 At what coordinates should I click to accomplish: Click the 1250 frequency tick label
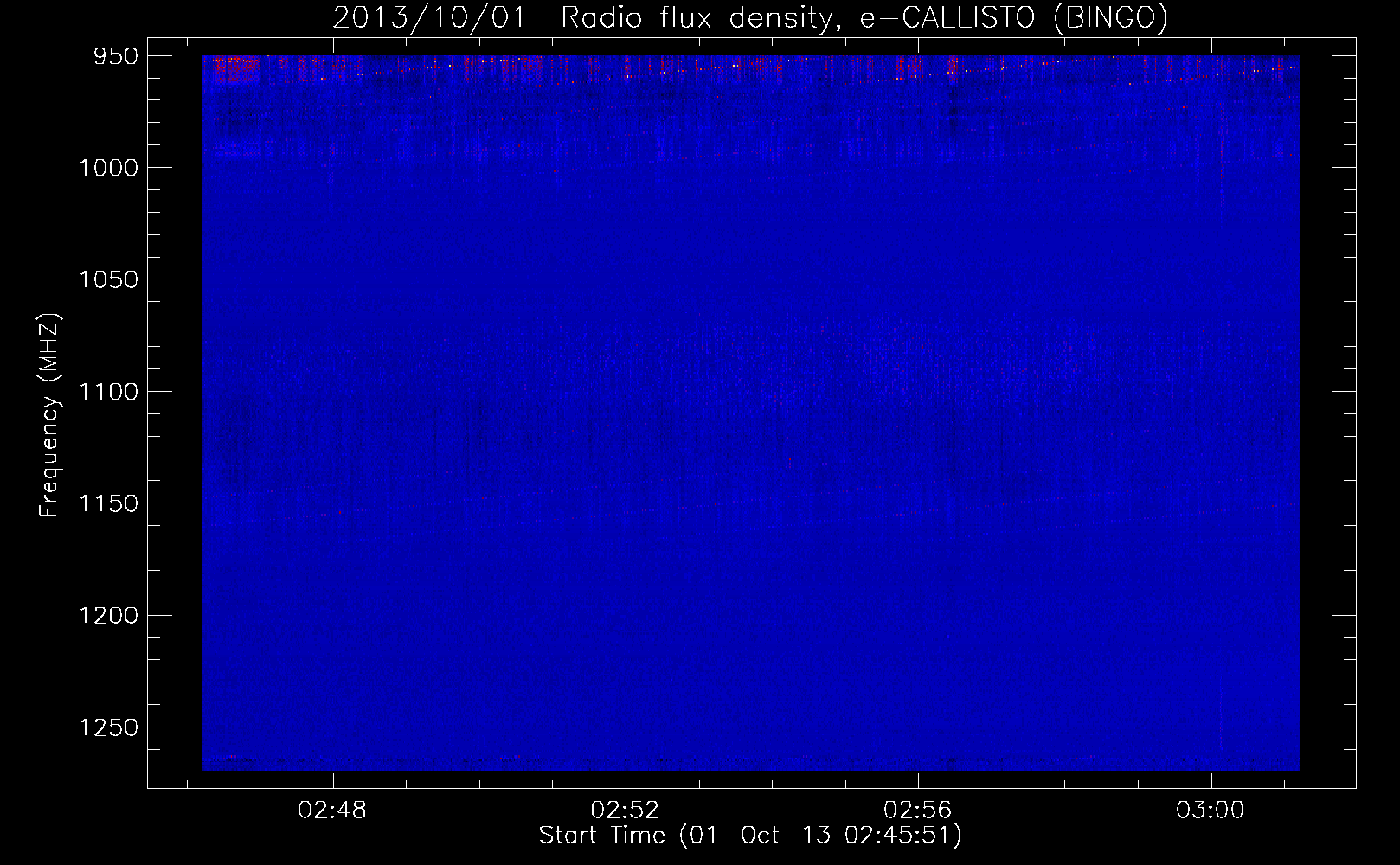pos(109,727)
